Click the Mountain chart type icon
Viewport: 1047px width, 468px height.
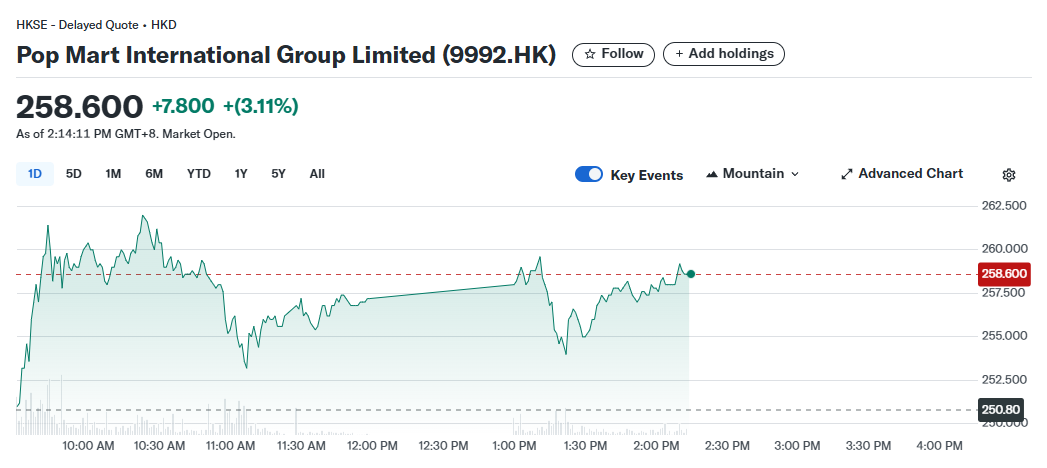pos(712,174)
